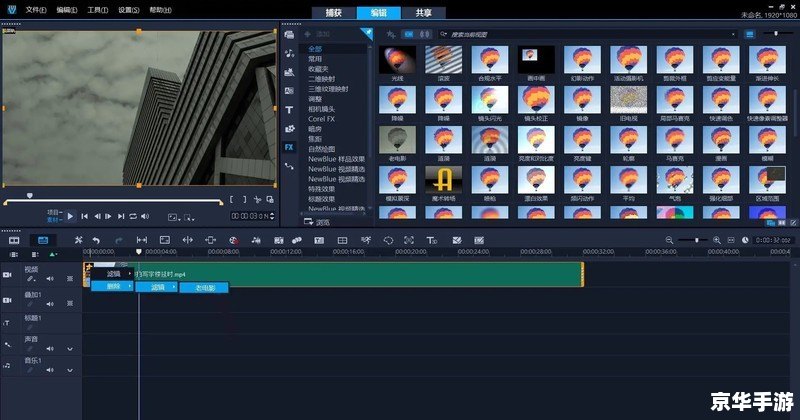Open the Title (T) library panel
800x420 pixels.
click(289, 110)
